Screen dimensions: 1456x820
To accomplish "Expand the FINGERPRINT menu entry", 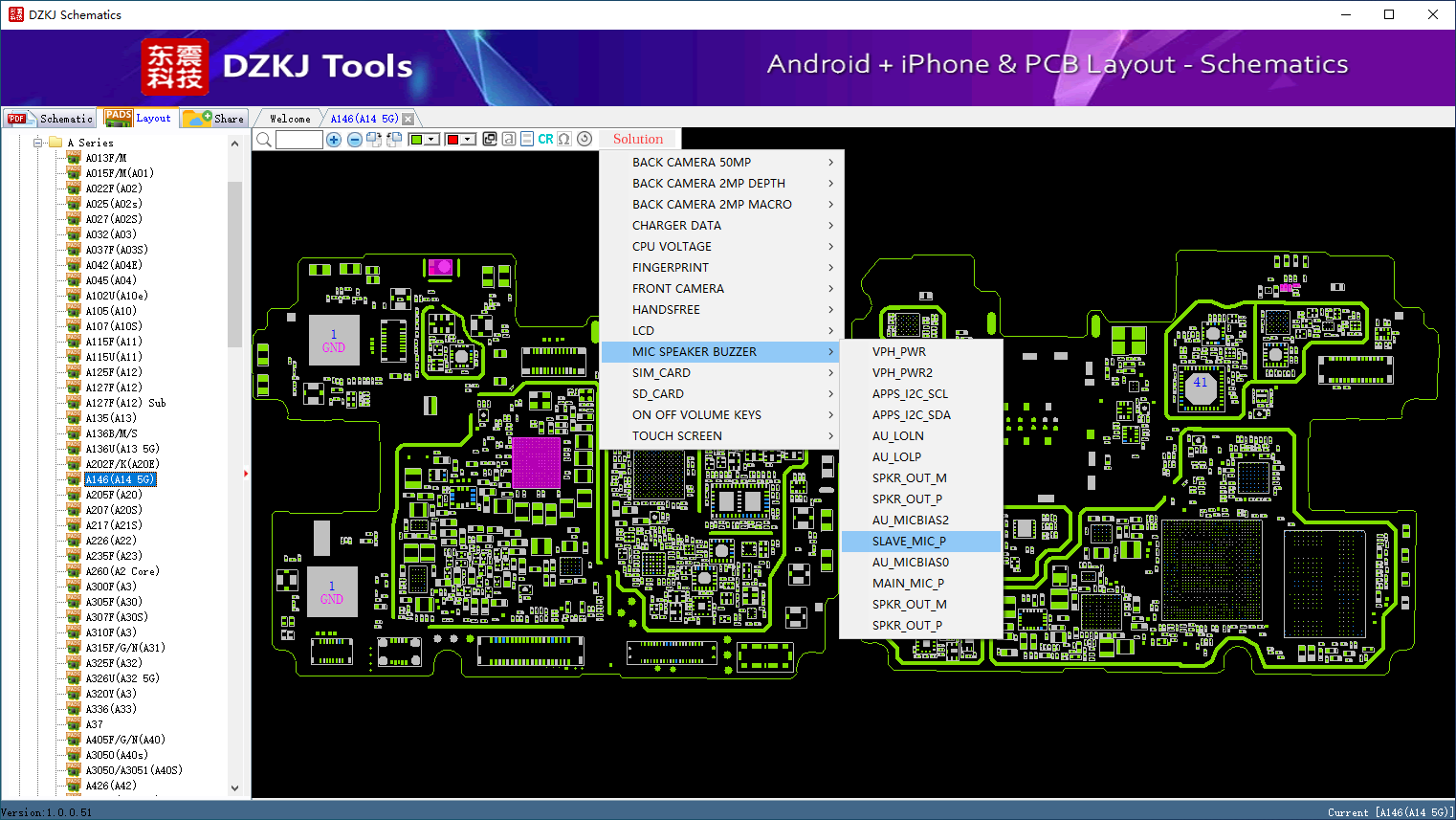I will click(722, 267).
